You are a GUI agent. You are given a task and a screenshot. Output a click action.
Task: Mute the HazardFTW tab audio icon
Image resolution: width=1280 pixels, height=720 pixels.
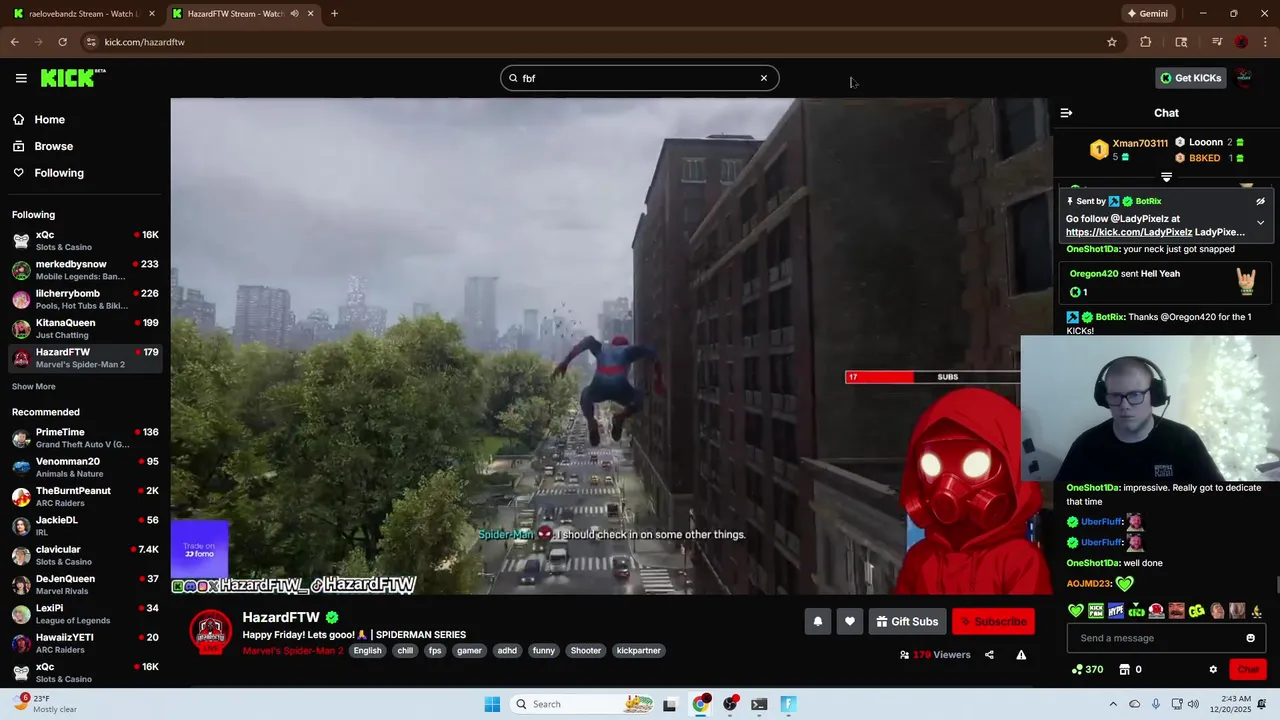[294, 14]
